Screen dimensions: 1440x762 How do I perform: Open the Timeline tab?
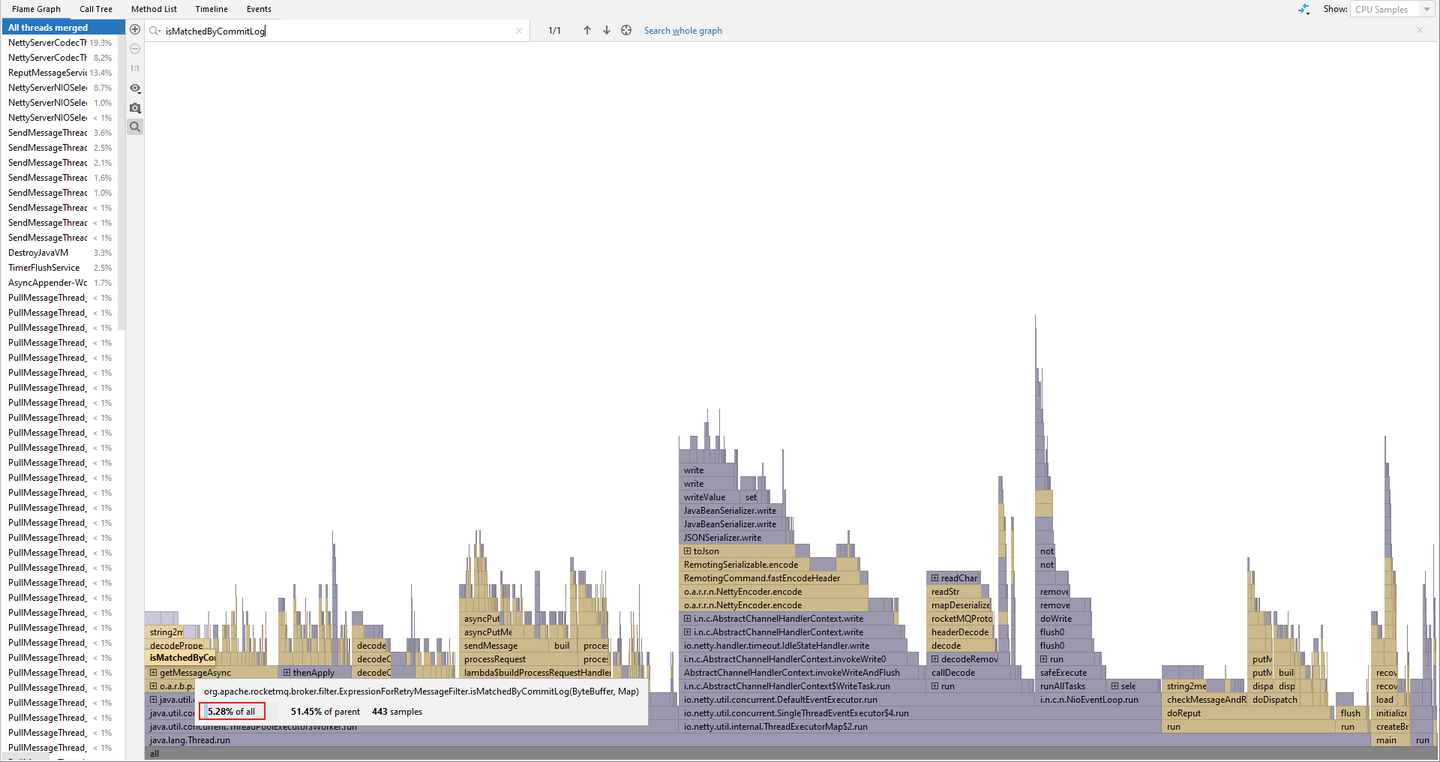211,9
